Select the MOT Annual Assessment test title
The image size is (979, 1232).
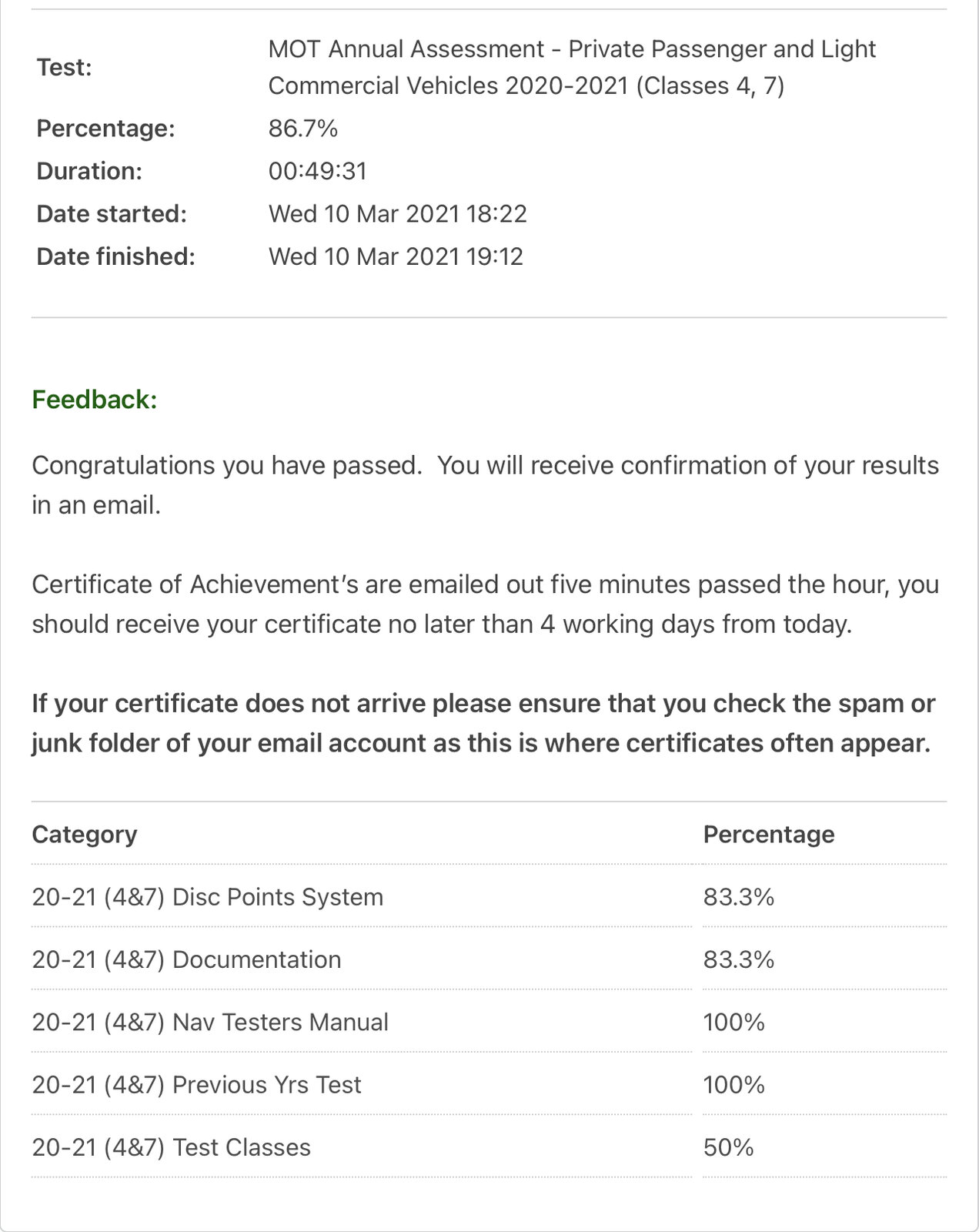571,67
